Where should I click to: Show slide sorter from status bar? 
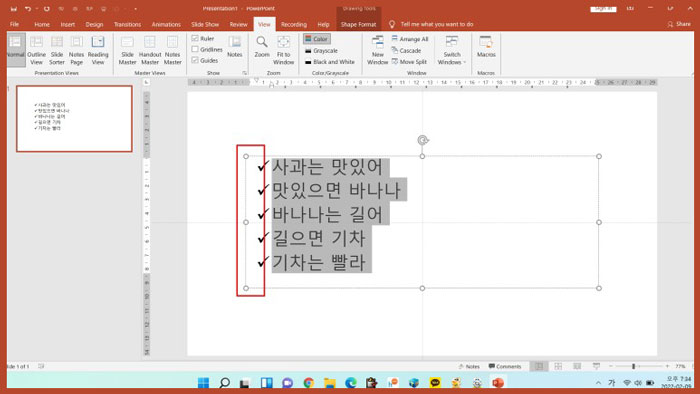pos(558,366)
